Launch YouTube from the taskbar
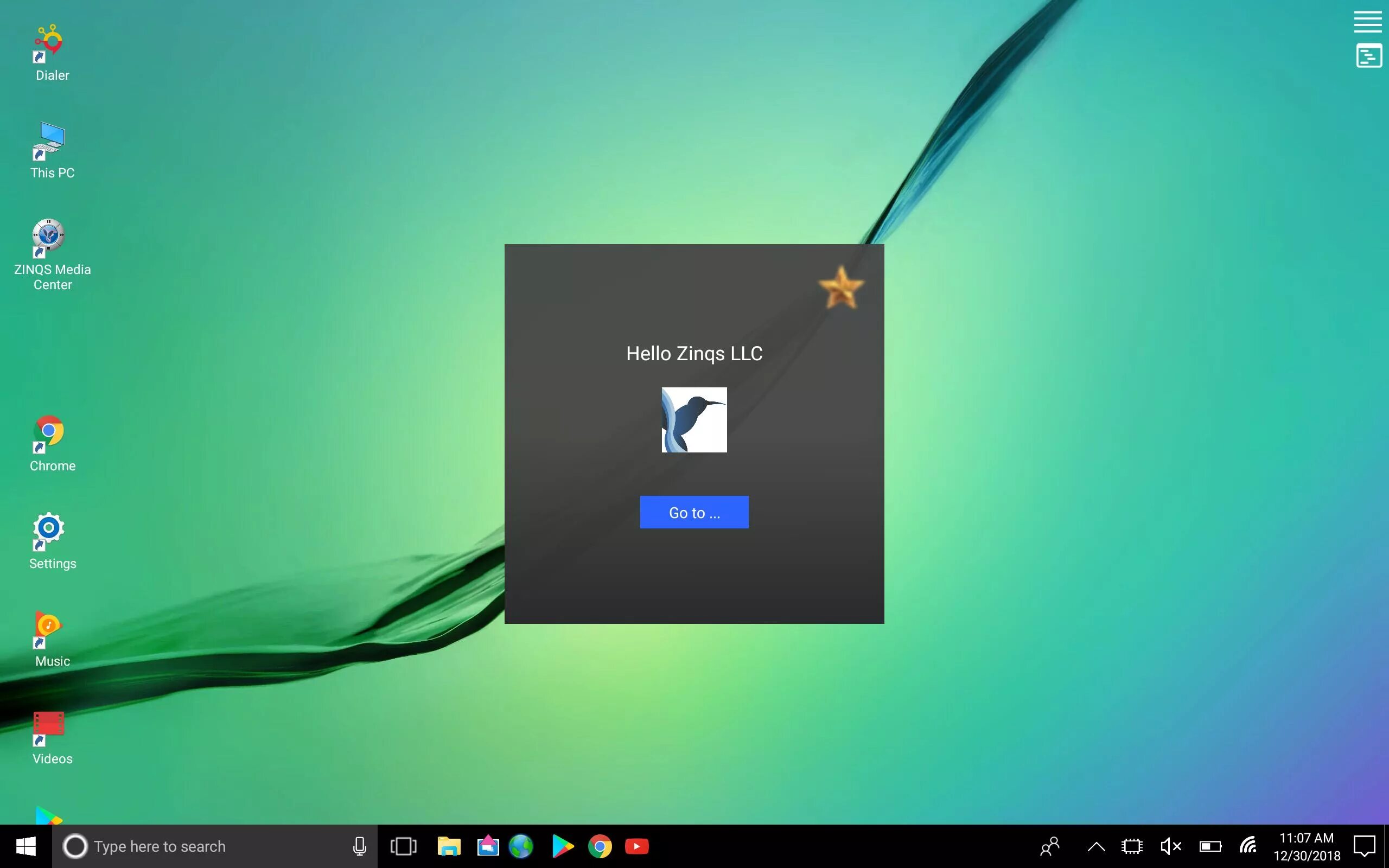The height and width of the screenshot is (868, 1389). [636, 846]
